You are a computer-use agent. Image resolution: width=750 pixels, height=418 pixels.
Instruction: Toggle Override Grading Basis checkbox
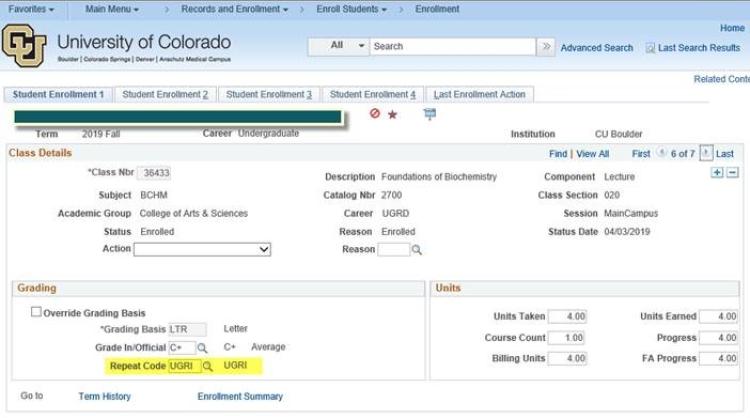point(36,312)
